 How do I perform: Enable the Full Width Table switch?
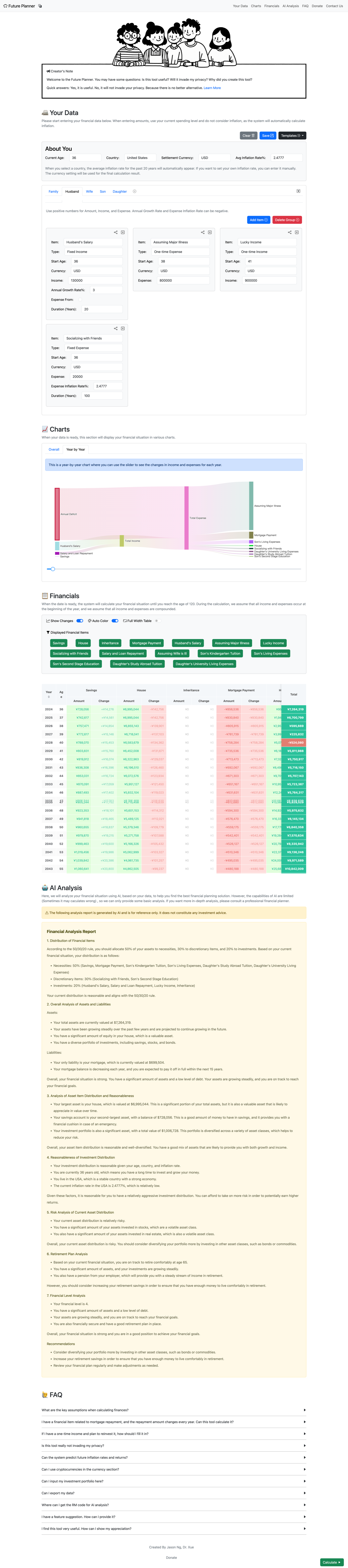[157, 621]
